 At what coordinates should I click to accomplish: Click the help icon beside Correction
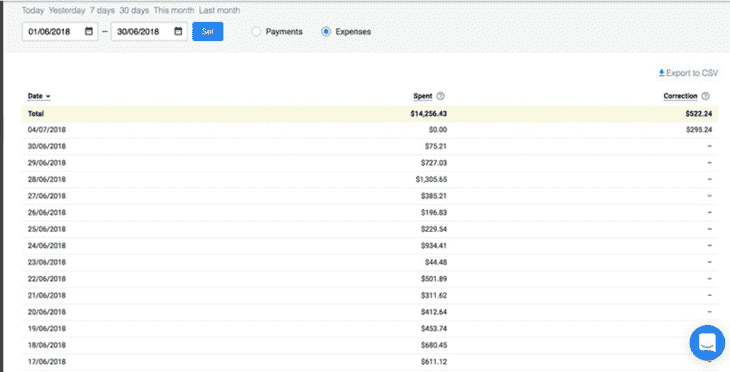tap(705, 96)
